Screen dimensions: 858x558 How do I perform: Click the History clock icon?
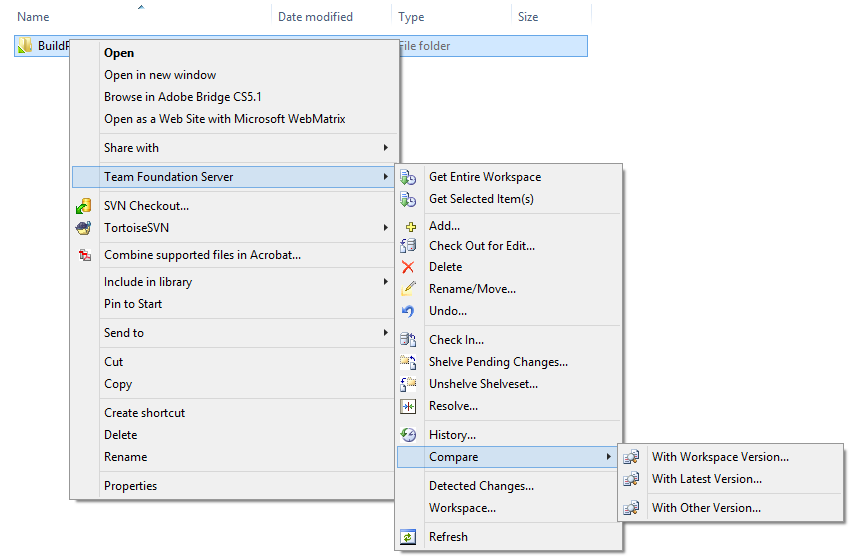[x=408, y=435]
